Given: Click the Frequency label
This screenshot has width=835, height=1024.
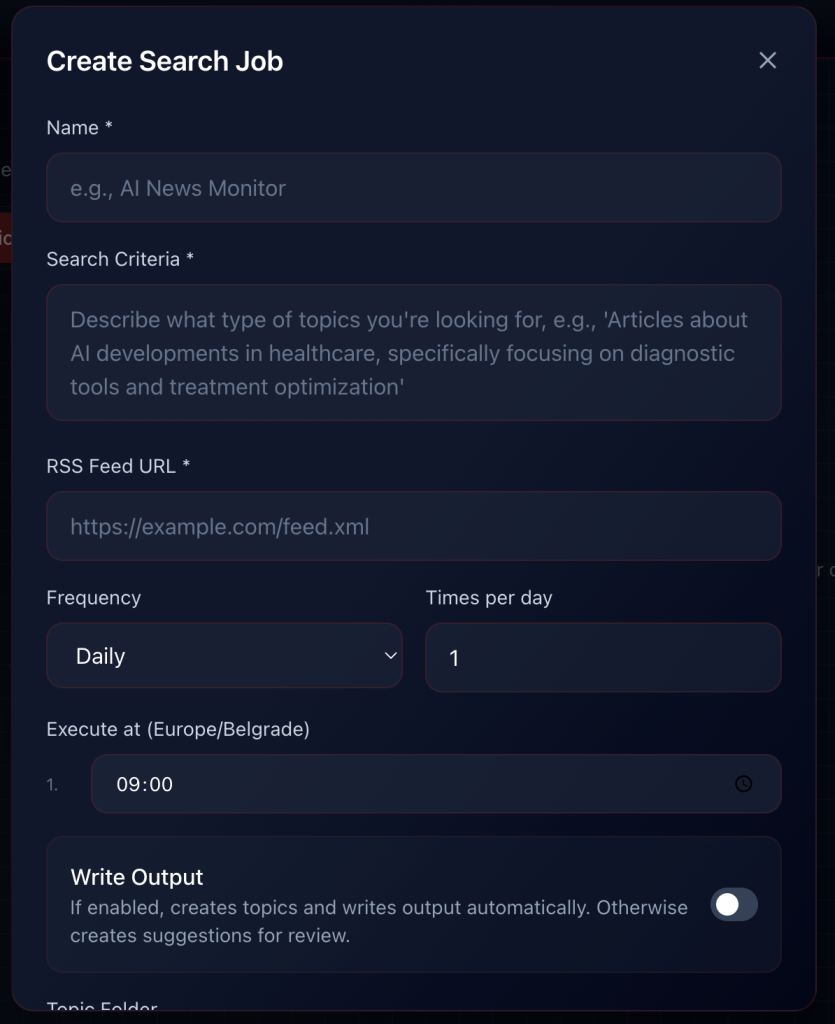Looking at the screenshot, I should coord(94,598).
